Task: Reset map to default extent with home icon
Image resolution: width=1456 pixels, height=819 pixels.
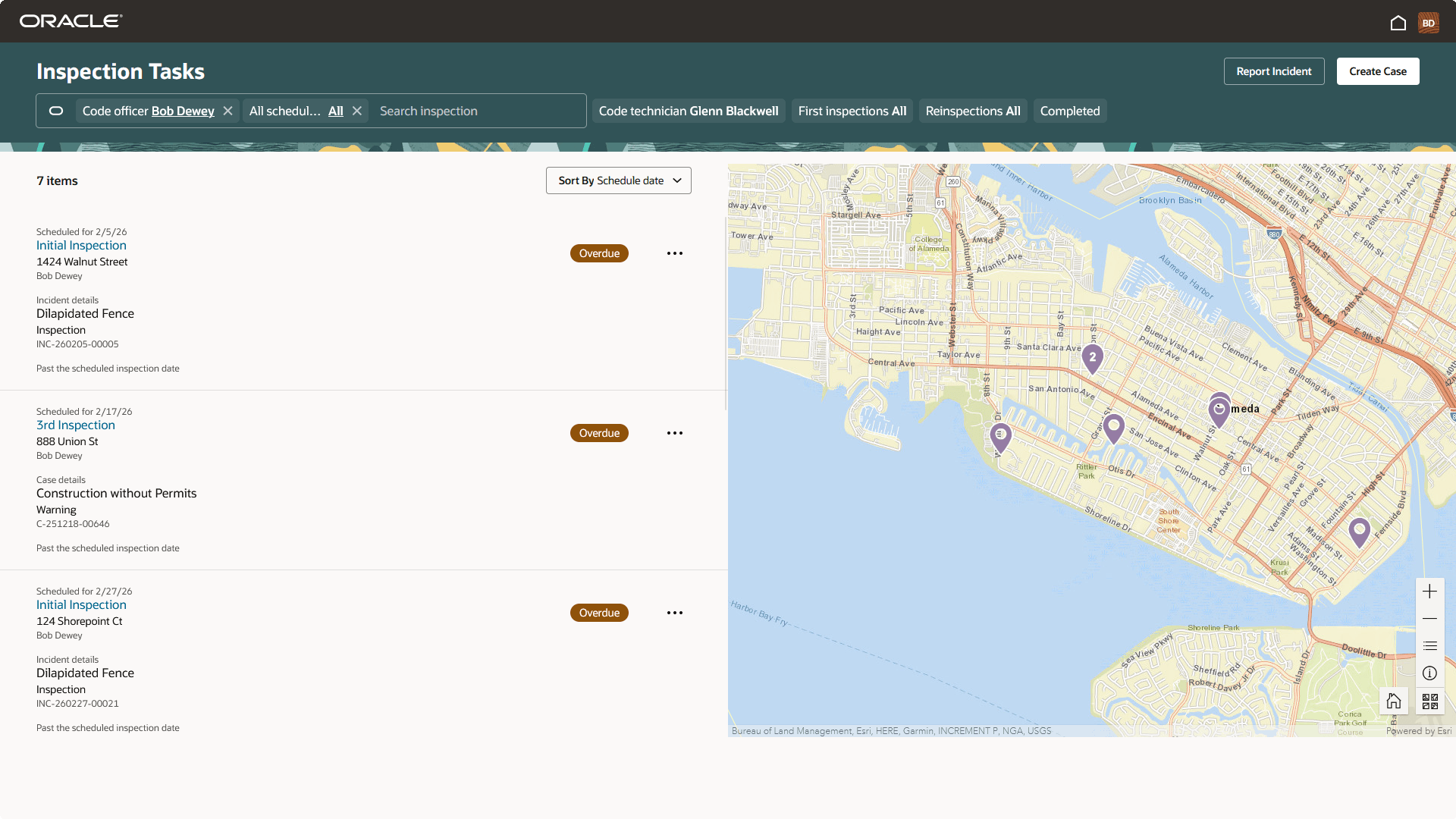Action: 1393,701
